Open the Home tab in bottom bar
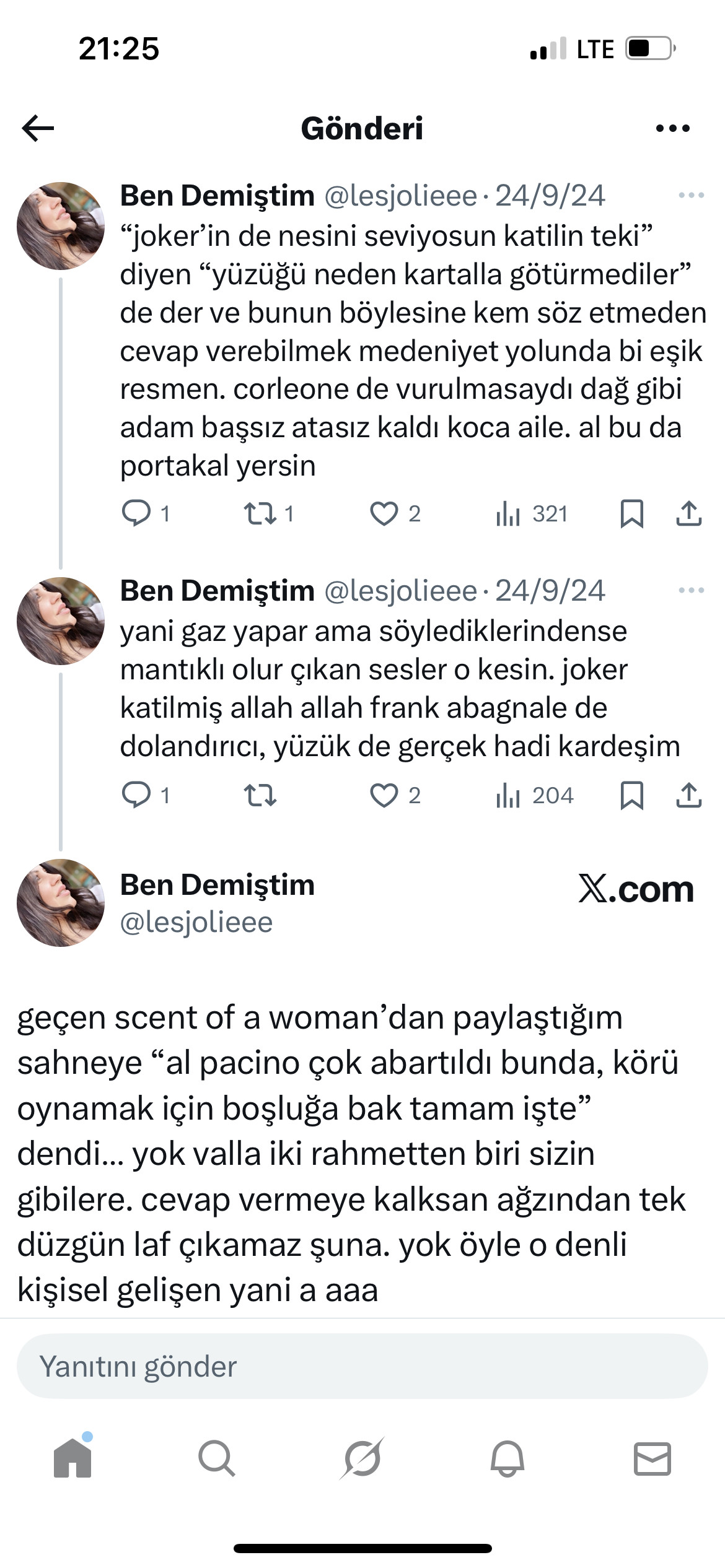Image resolution: width=725 pixels, height=1568 pixels. [72, 1458]
